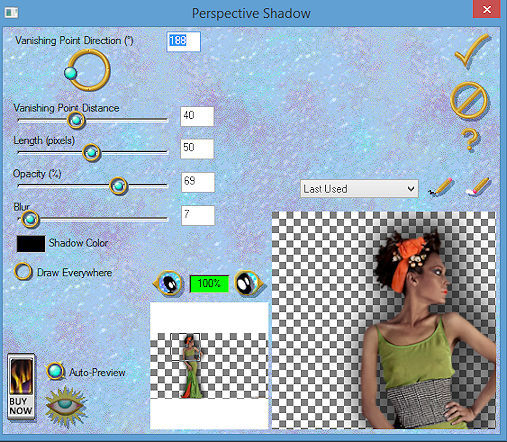Click the eye preview icon

(65, 406)
